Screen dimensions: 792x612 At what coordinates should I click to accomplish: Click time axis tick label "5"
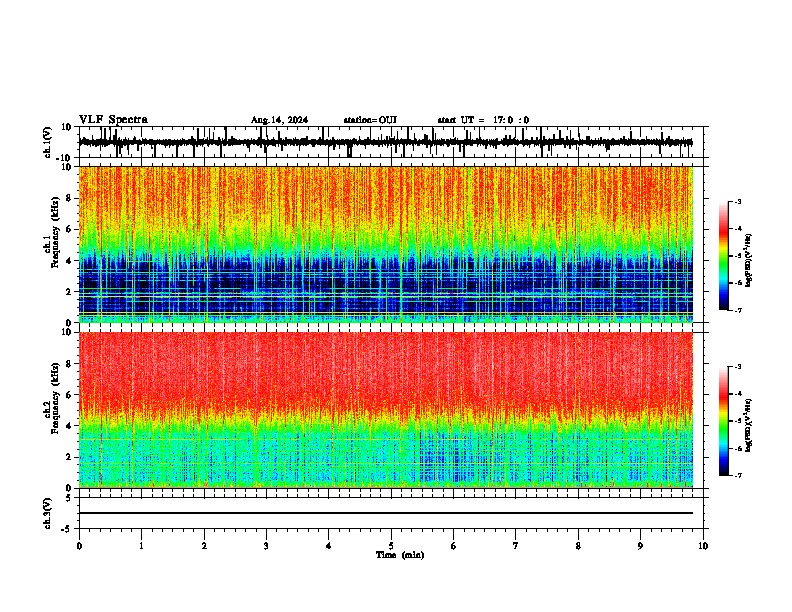[x=391, y=546]
